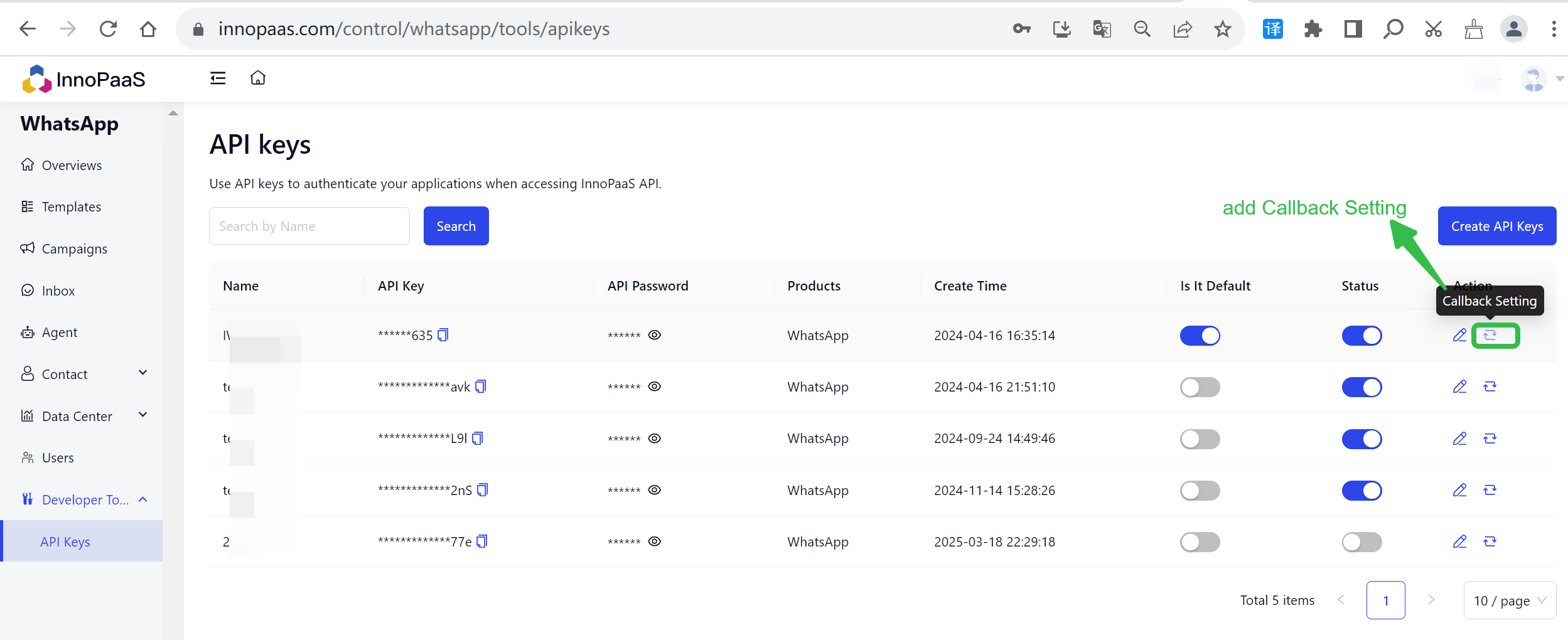
Task: Turn off Is It Default for key 635
Action: pyautogui.click(x=1200, y=336)
